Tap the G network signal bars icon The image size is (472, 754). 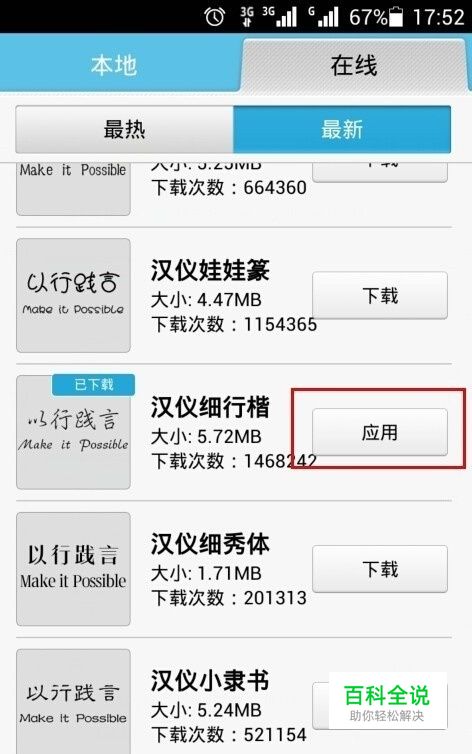(x=323, y=17)
